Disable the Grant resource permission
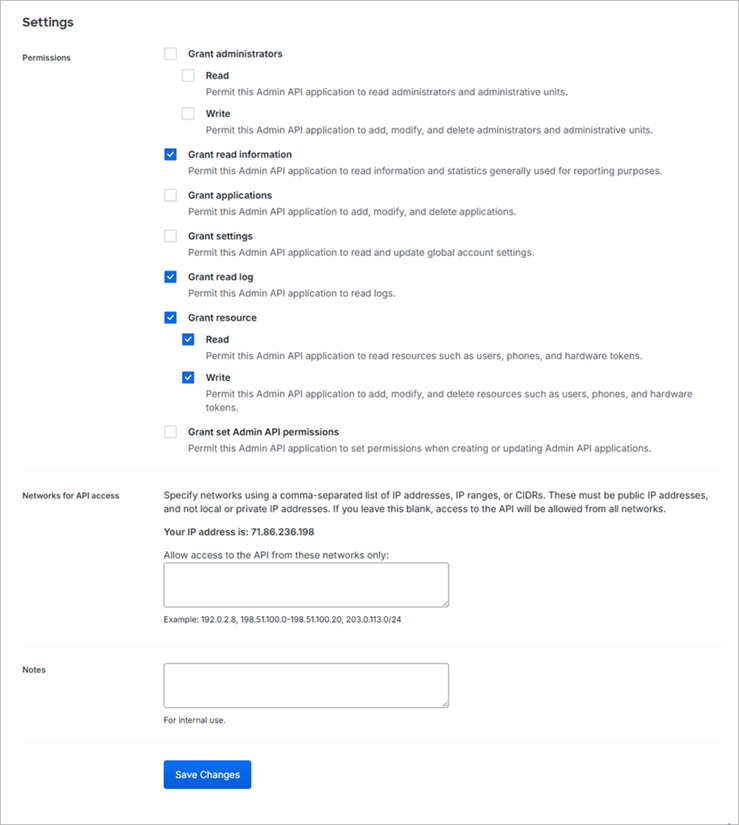The width and height of the screenshot is (739, 825). coord(170,317)
